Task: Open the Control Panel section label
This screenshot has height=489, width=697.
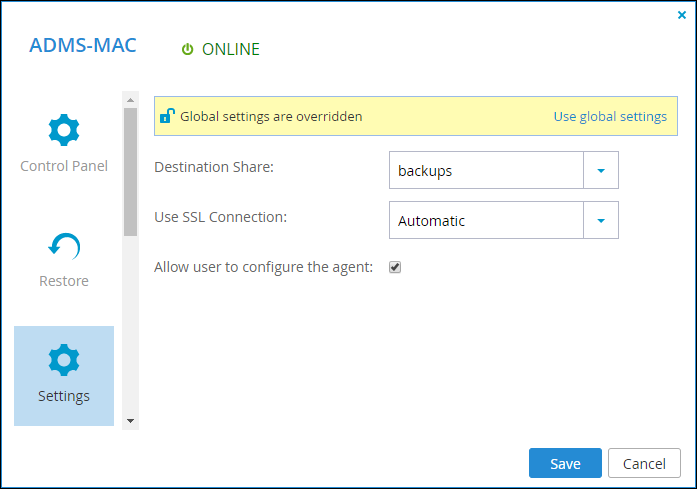Action: click(64, 166)
